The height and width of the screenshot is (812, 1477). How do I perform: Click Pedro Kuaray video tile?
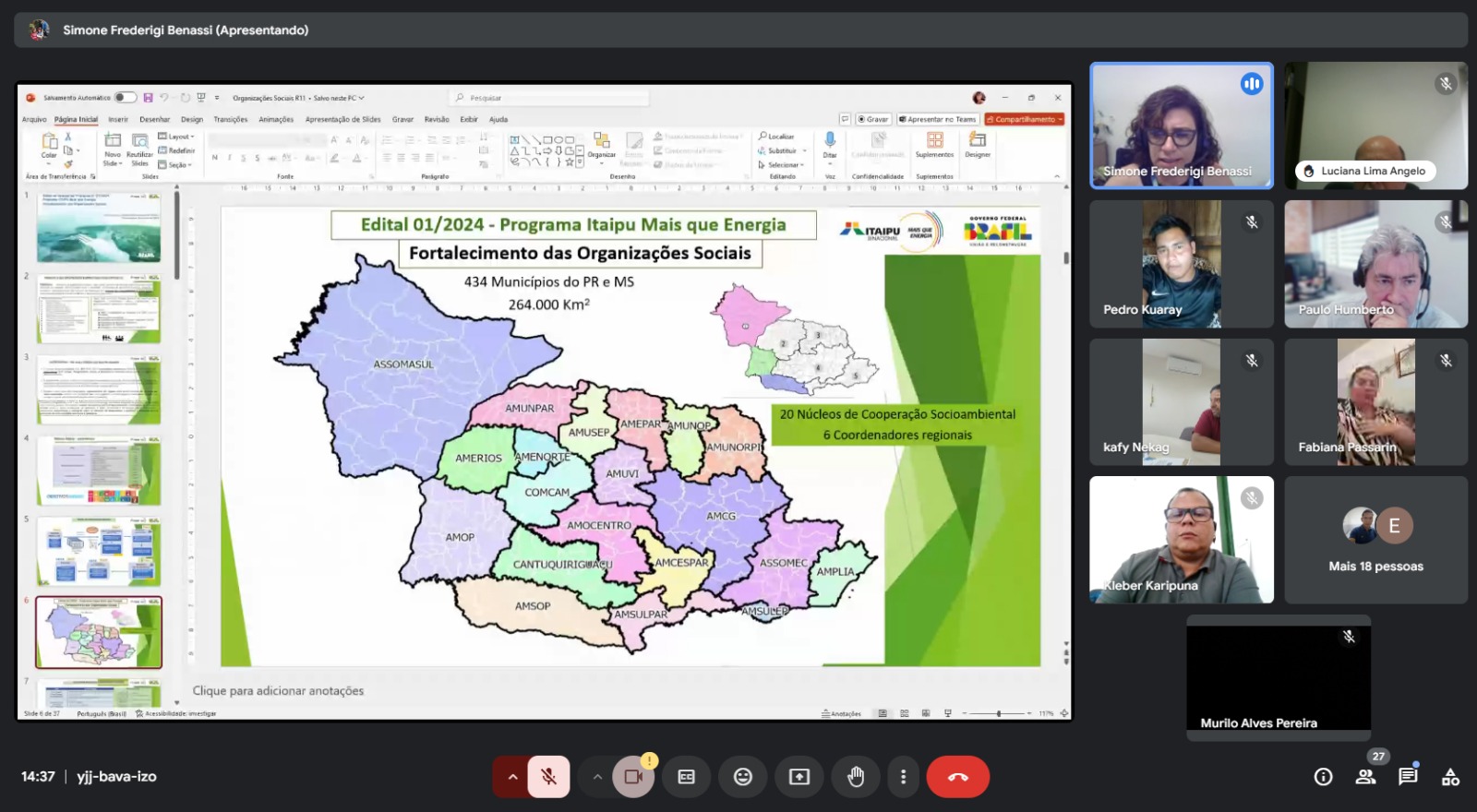1182,264
